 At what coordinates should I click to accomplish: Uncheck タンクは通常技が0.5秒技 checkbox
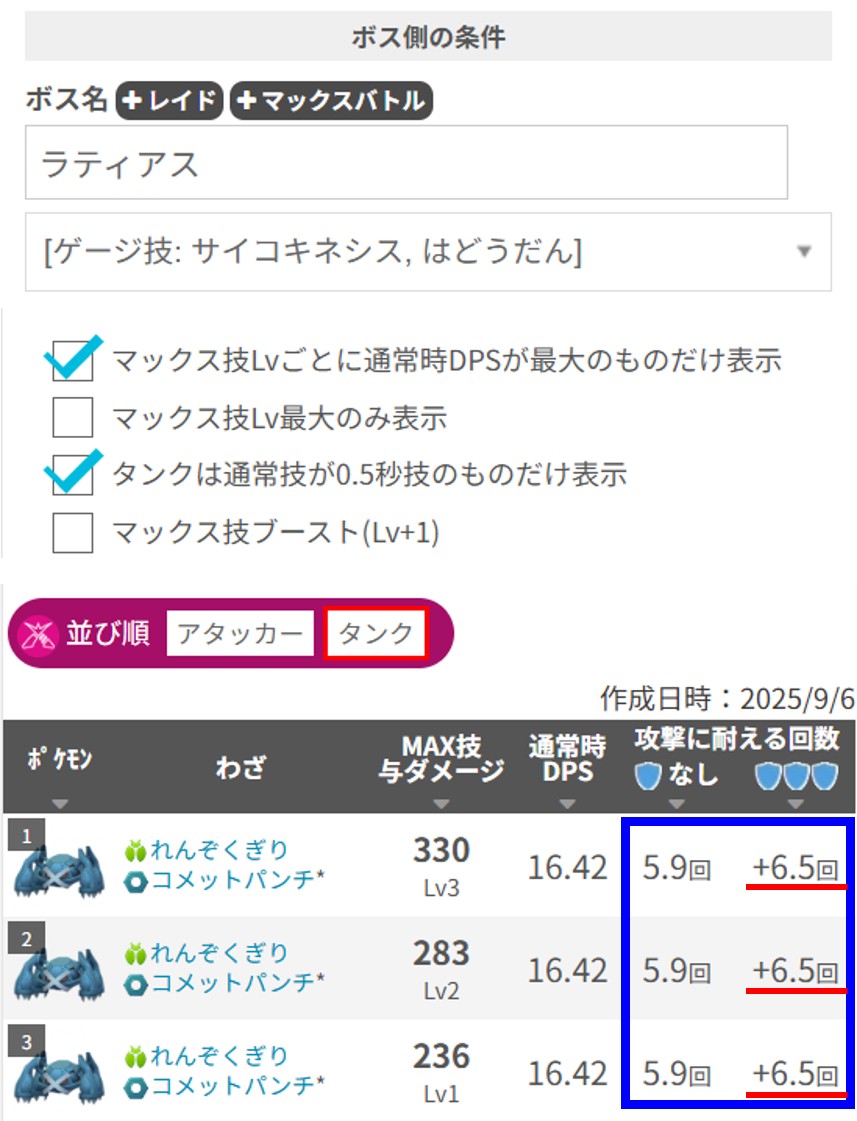[x=73, y=475]
